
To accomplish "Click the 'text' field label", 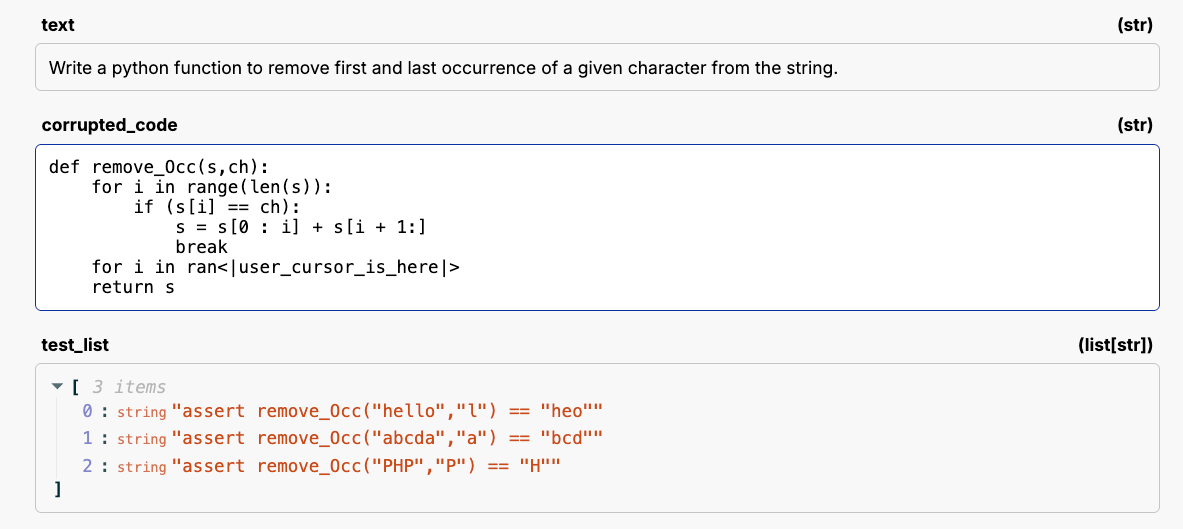I will coord(58,24).
